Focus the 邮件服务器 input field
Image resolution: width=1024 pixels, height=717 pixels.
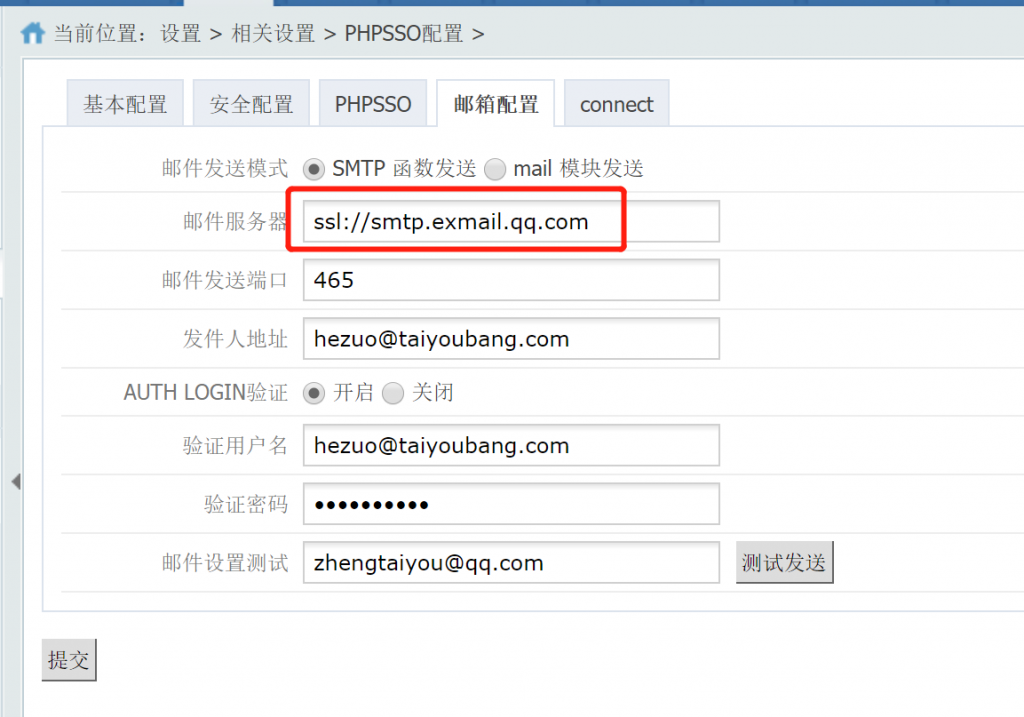pos(511,222)
